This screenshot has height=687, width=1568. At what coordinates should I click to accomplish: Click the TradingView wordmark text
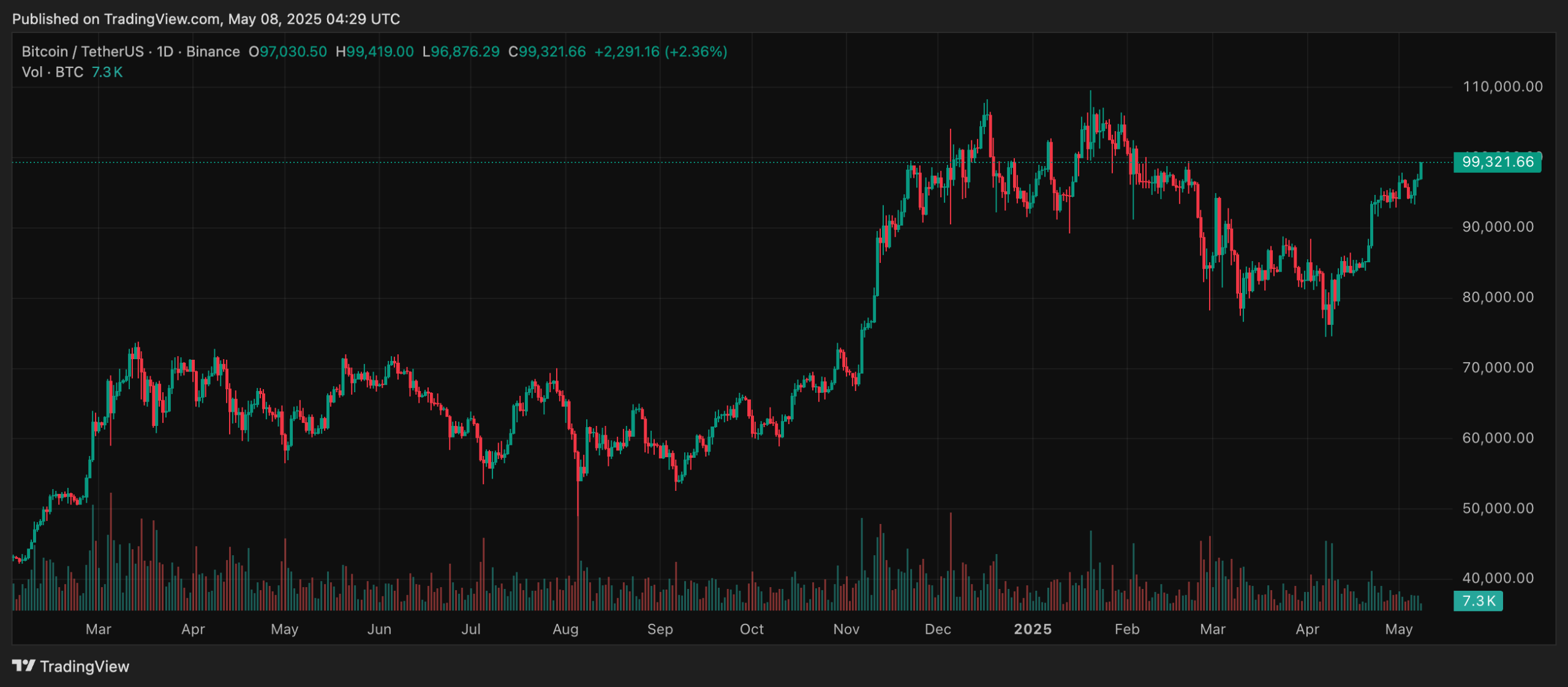click(x=85, y=666)
